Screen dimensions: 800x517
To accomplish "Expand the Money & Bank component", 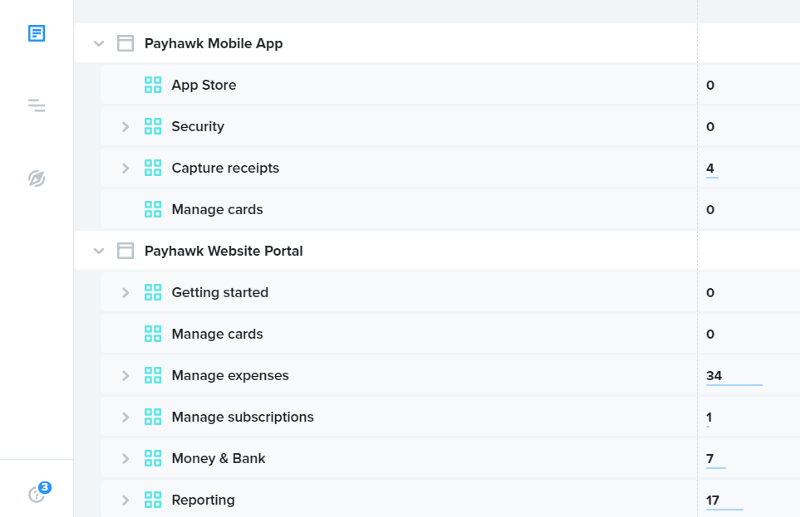I will 126,458.
